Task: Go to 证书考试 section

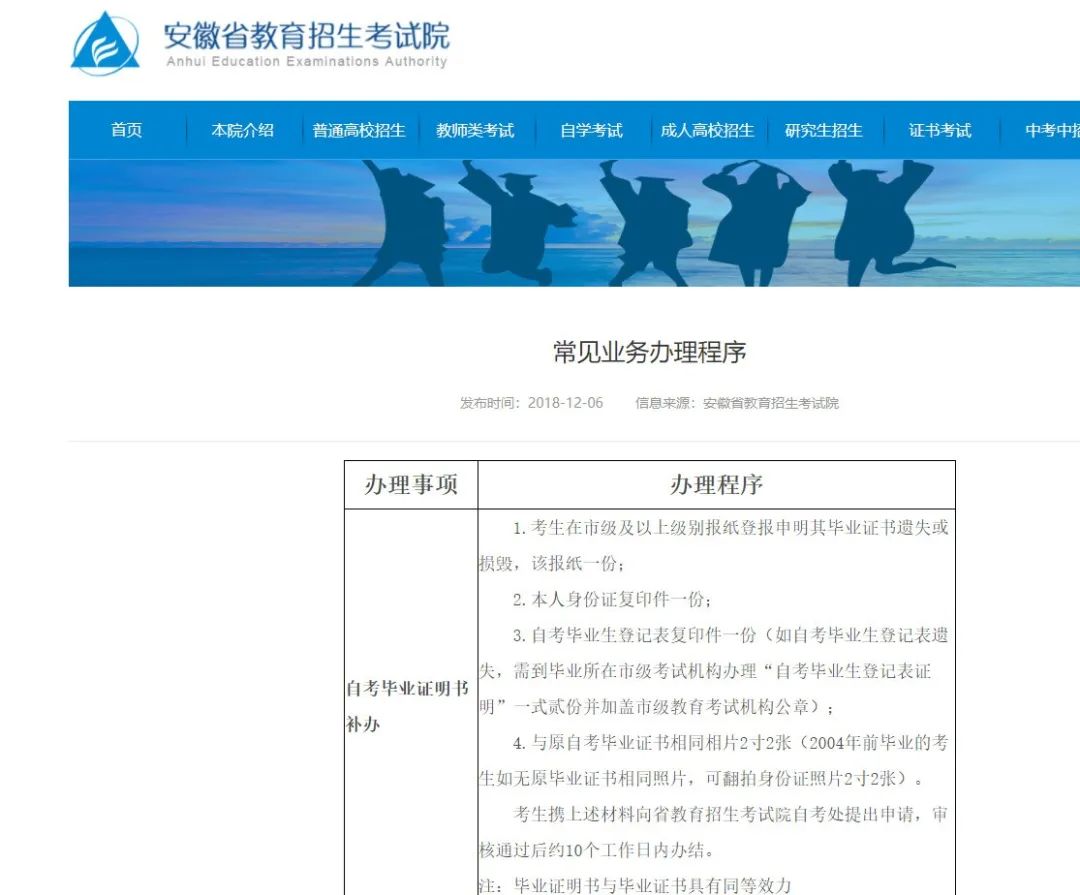Action: [940, 130]
